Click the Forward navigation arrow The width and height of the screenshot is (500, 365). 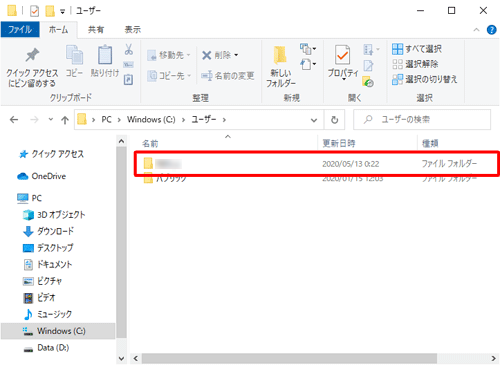tap(34, 120)
